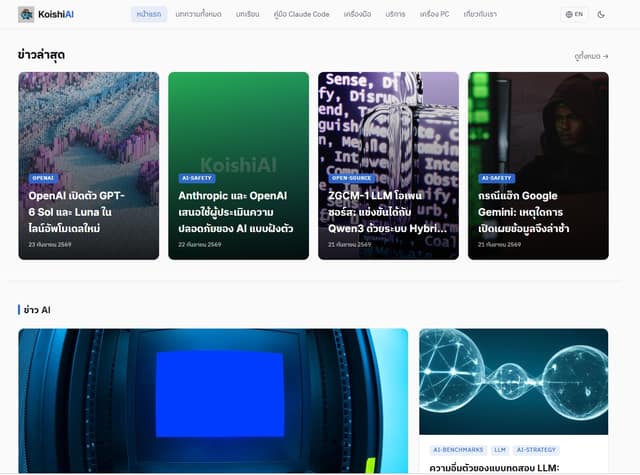Open the featured blue screen article image
640x475 pixels.
tap(213, 401)
